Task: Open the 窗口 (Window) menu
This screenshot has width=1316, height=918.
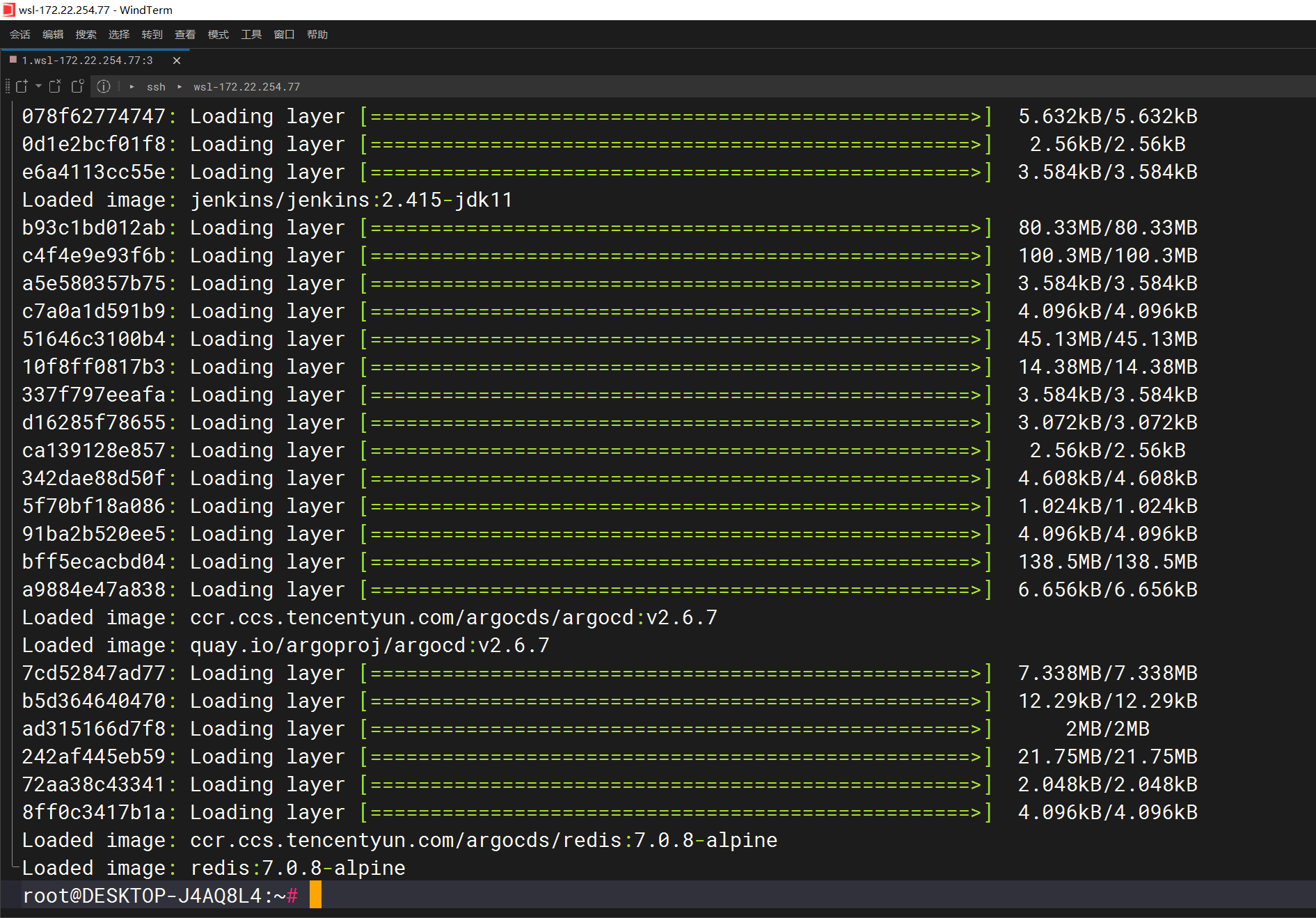Action: coord(284,34)
